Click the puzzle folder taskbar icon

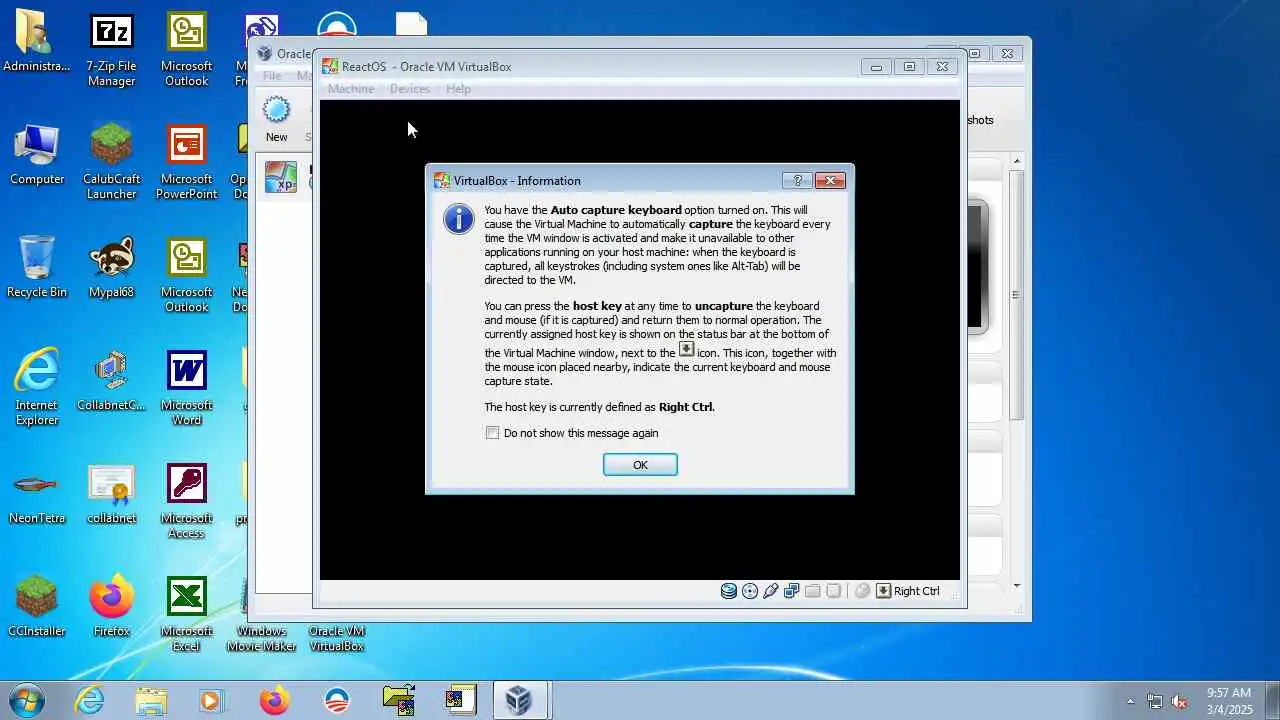[x=398, y=700]
